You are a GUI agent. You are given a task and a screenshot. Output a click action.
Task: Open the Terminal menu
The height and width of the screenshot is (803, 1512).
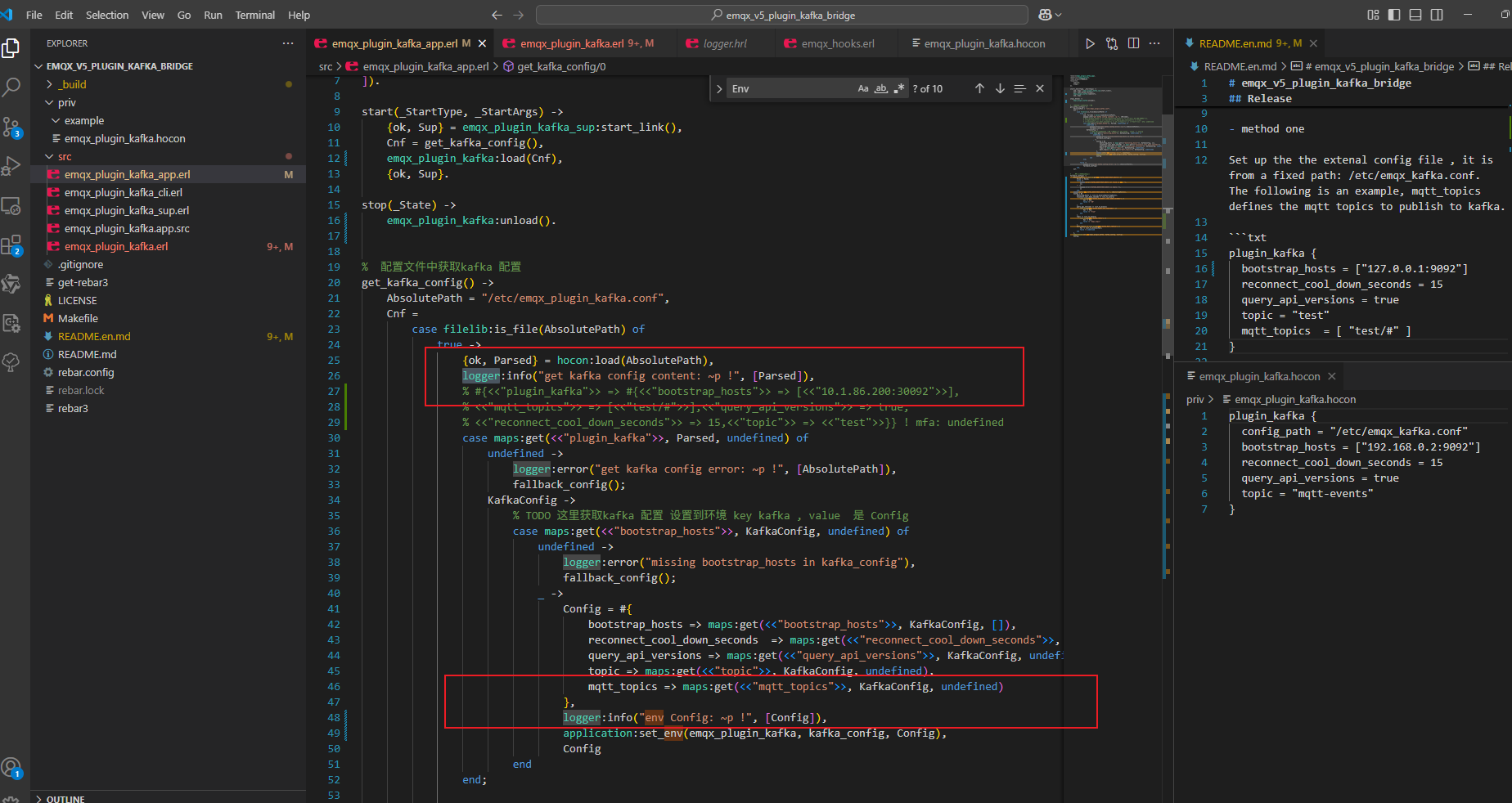coord(254,15)
